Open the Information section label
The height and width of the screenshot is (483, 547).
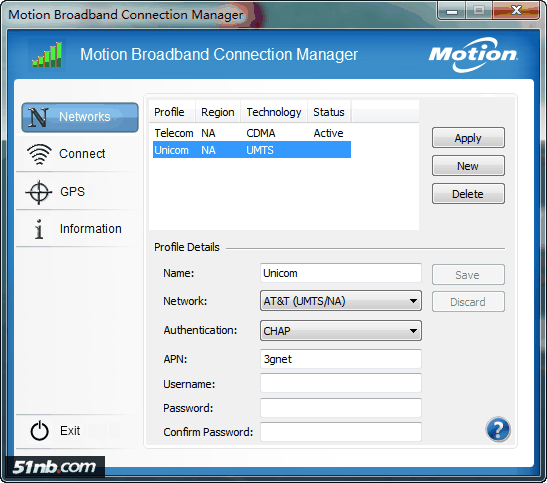91,229
